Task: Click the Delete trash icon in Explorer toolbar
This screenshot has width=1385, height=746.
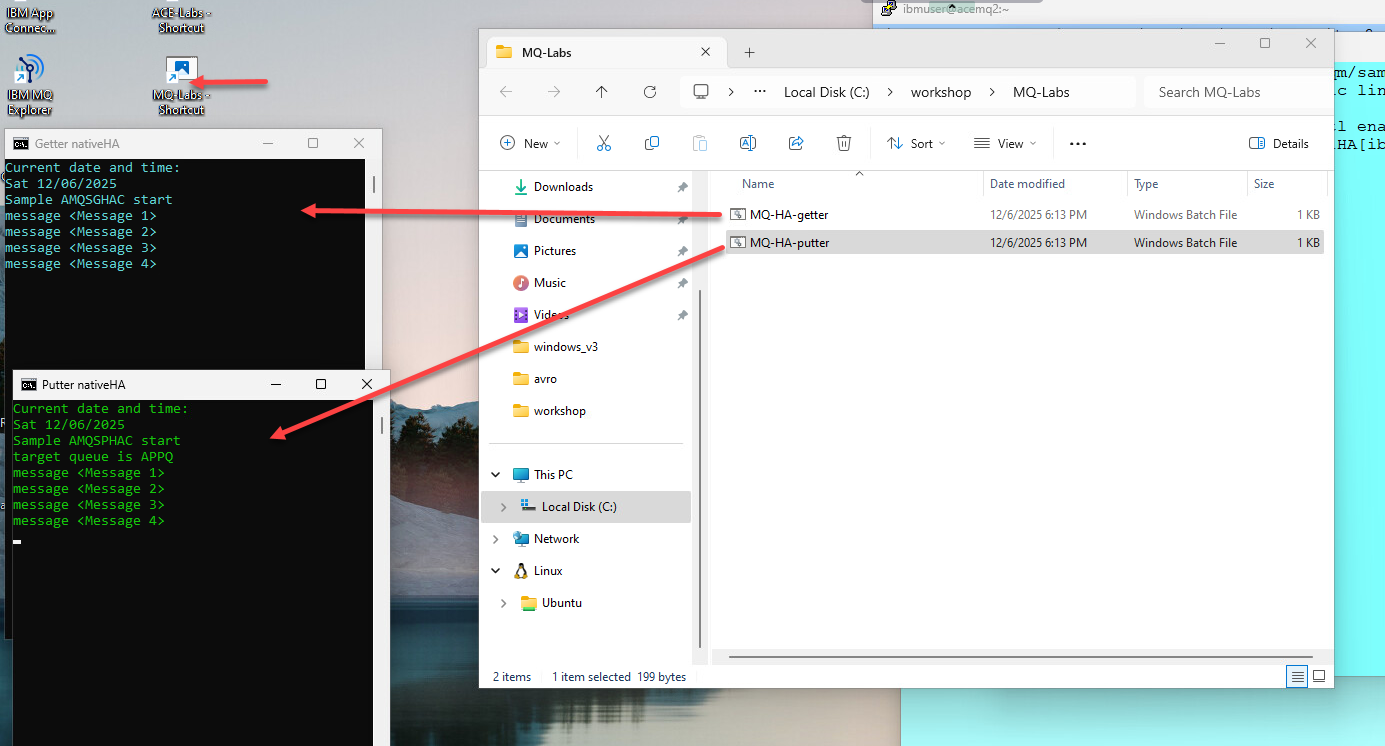Action: point(844,143)
